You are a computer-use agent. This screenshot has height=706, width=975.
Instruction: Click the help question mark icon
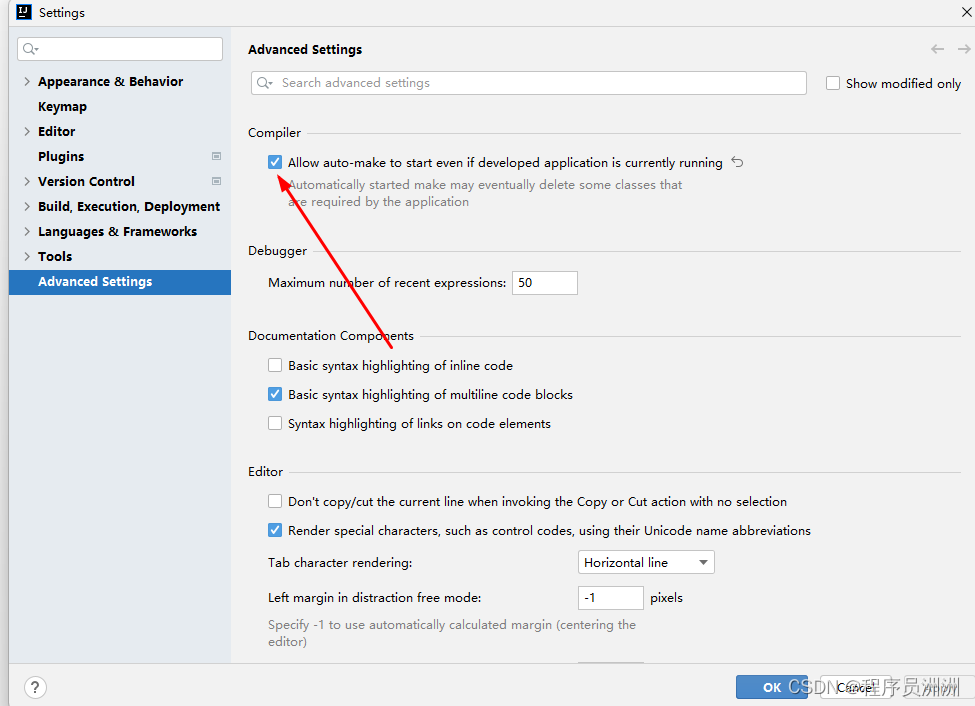point(35,687)
